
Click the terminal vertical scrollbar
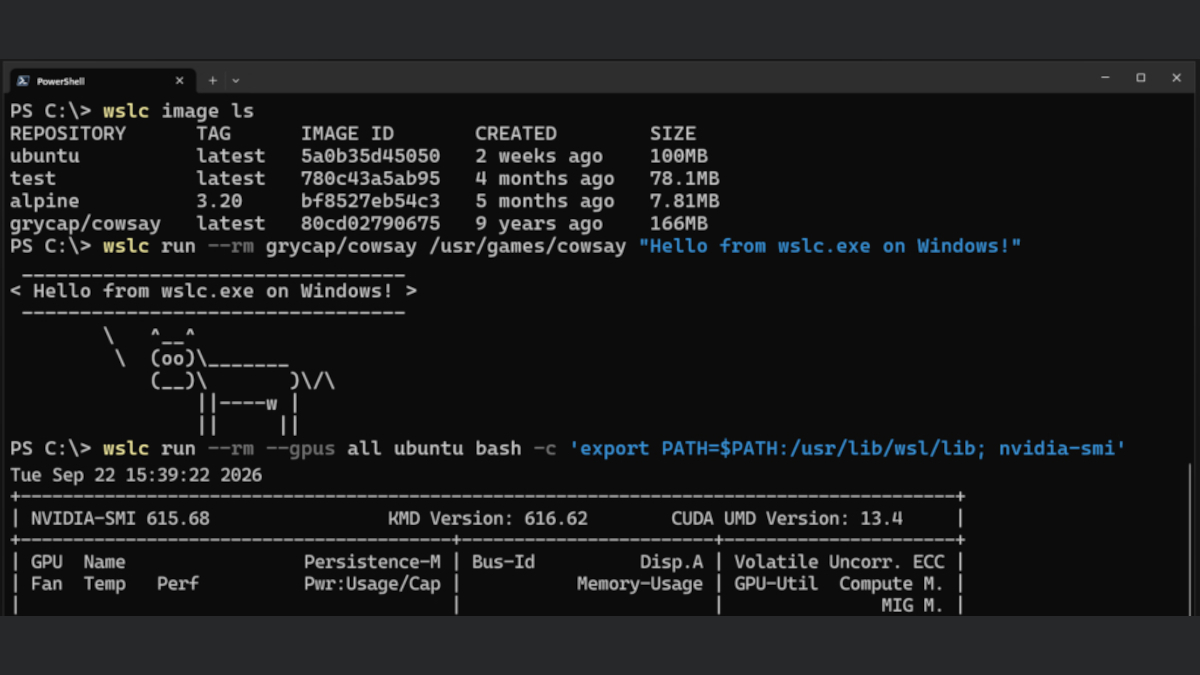click(x=1189, y=540)
